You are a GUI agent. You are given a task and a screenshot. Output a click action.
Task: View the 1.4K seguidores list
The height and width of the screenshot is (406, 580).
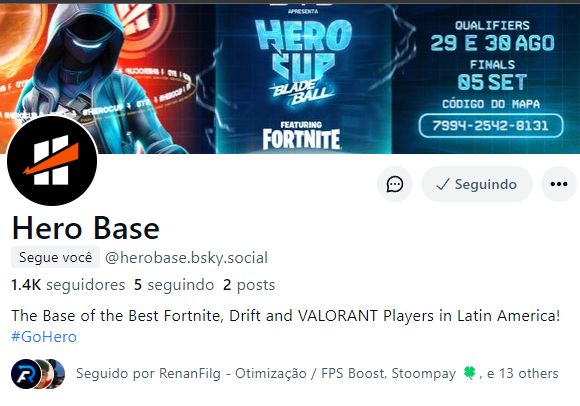68,285
